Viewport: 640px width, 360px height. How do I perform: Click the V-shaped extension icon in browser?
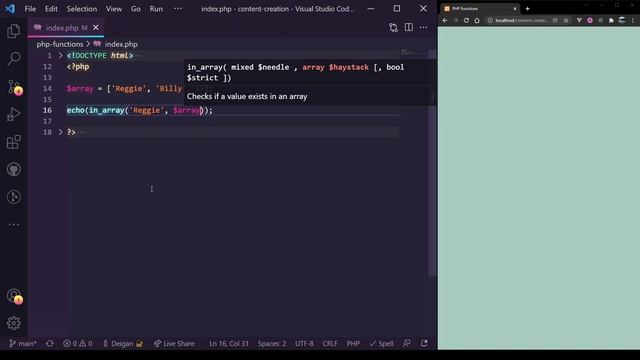coord(579,20)
